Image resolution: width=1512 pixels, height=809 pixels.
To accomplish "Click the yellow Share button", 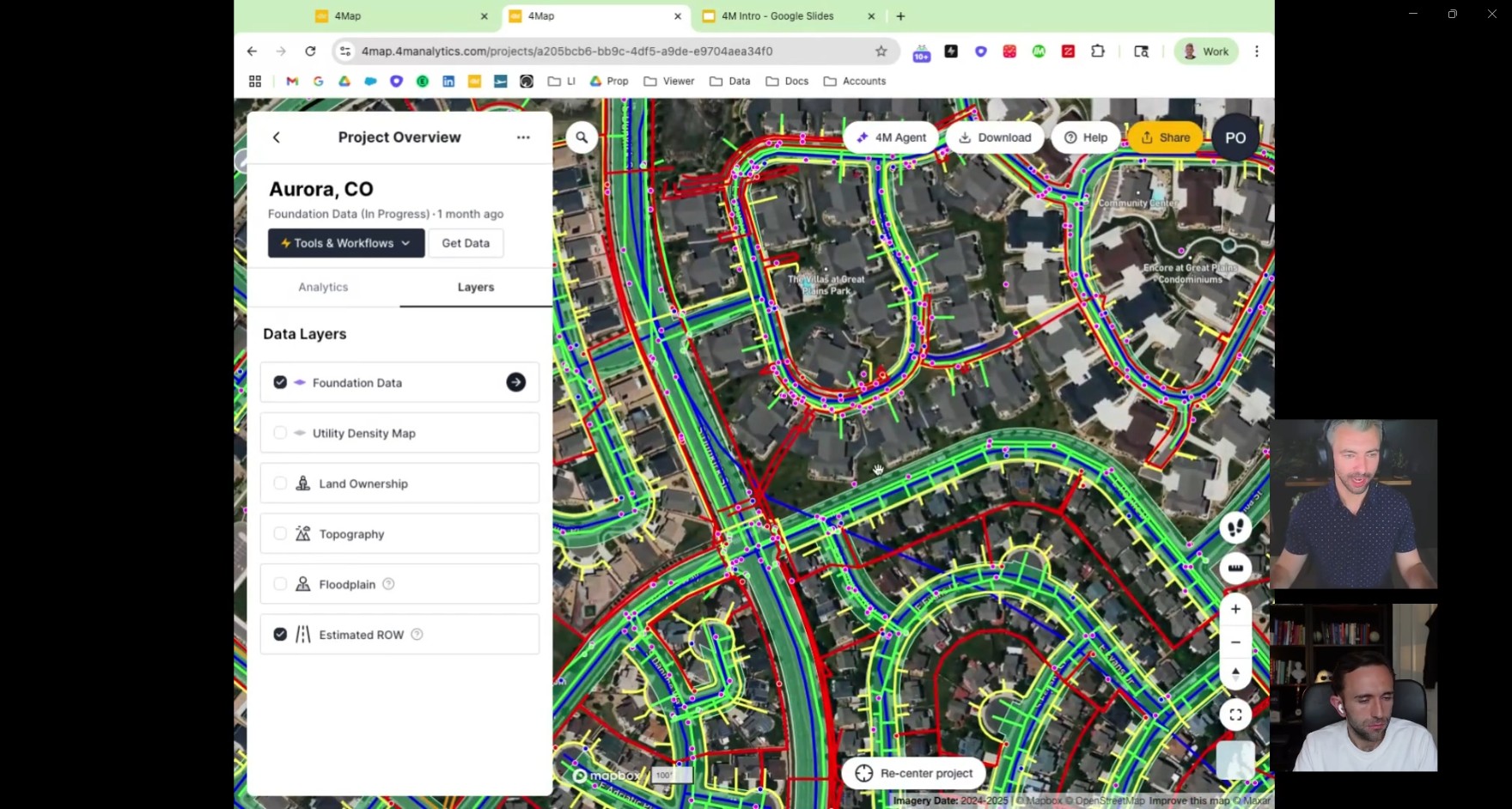I will tap(1166, 137).
